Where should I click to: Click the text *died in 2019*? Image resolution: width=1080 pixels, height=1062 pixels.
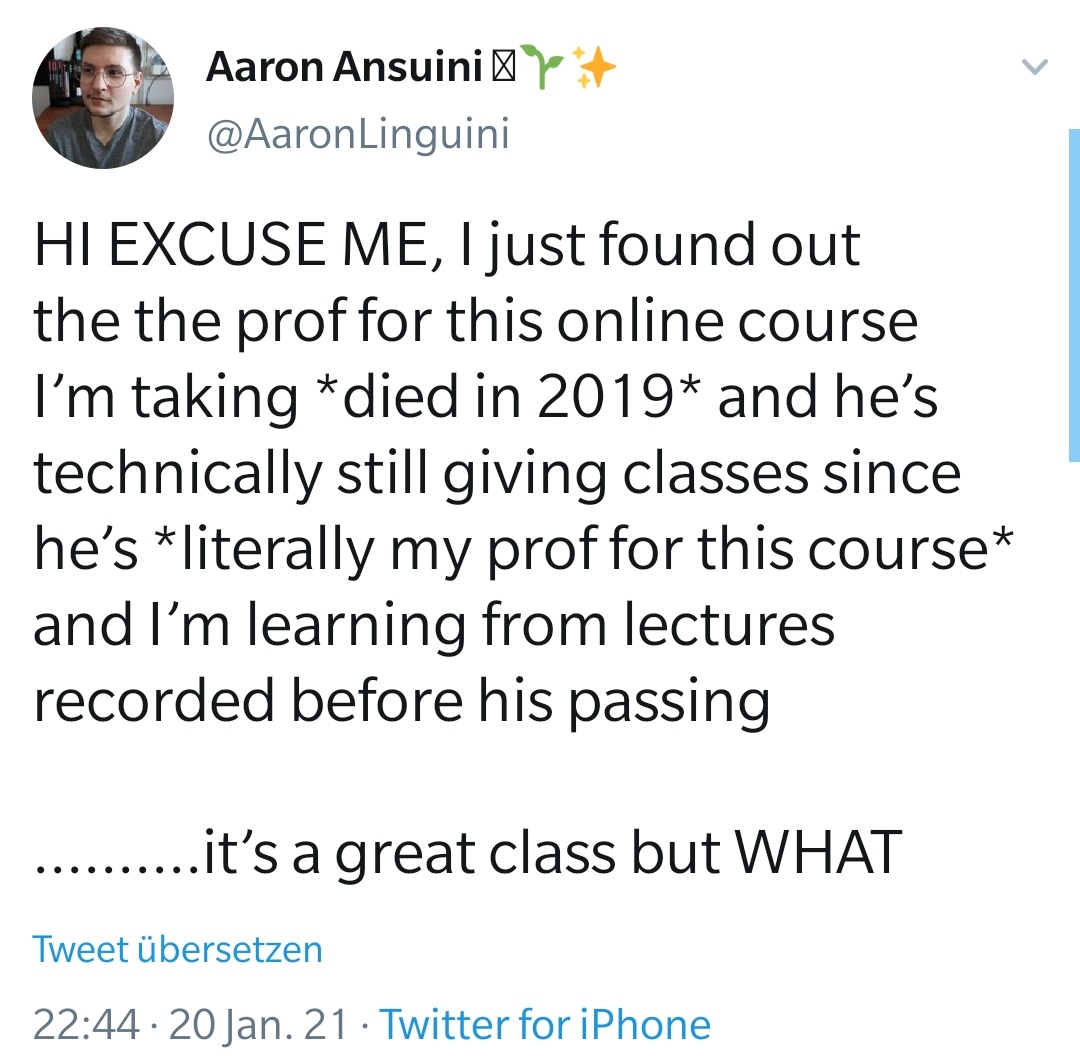coord(507,397)
